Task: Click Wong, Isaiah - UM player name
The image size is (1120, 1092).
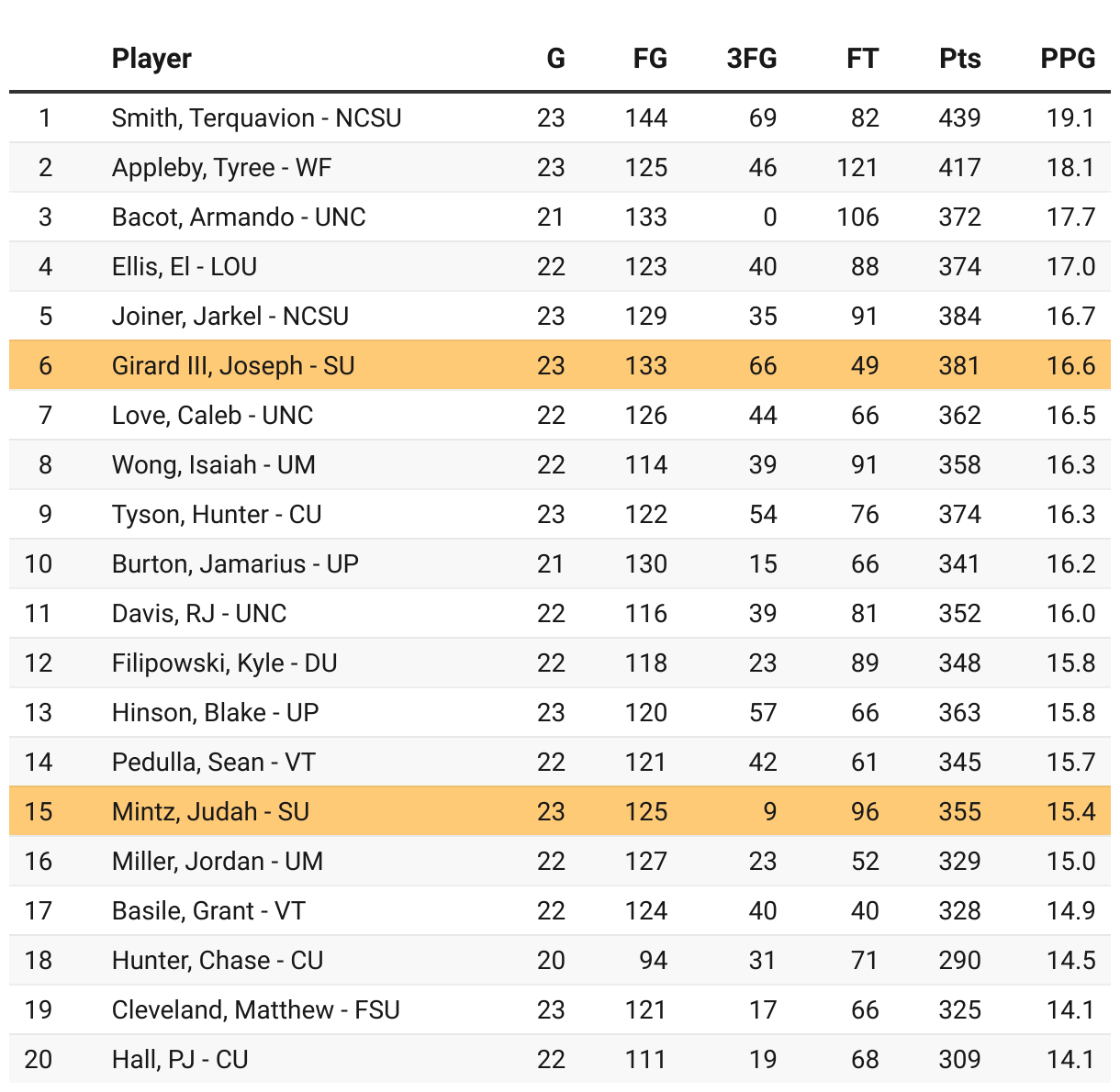Action: pyautogui.click(x=213, y=465)
